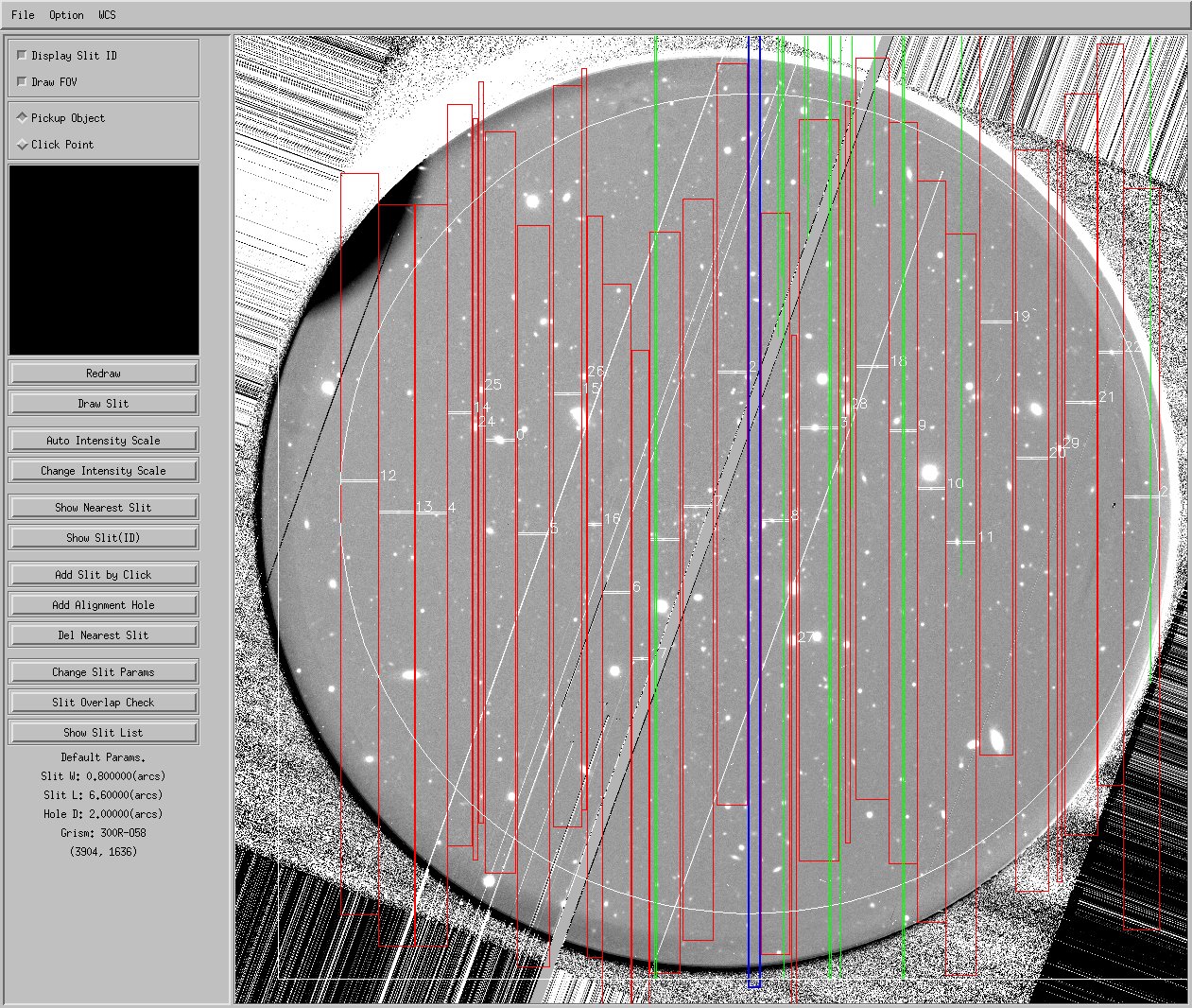1192x1008 pixels.
Task: Click slit label 12 on the image
Action: pos(388,476)
